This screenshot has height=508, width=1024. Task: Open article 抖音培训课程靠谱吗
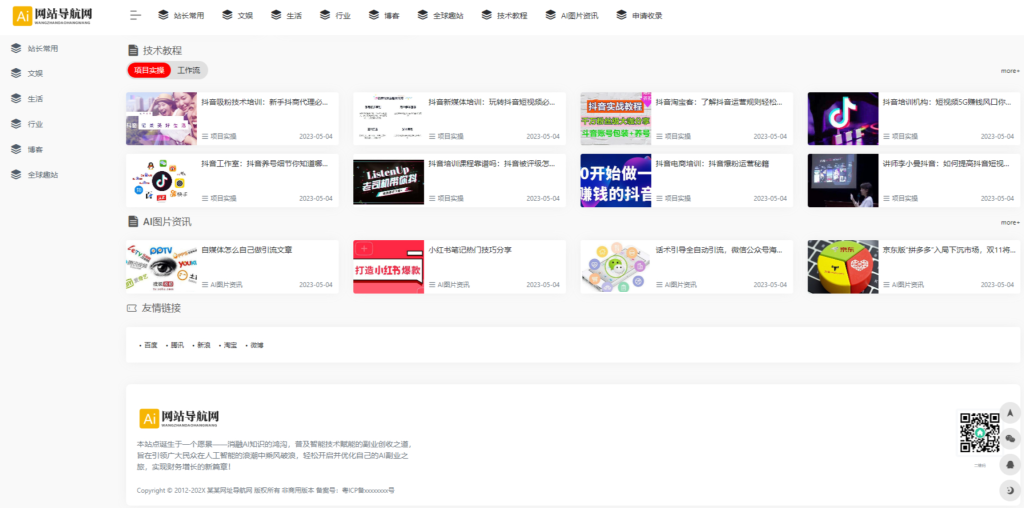click(492, 164)
